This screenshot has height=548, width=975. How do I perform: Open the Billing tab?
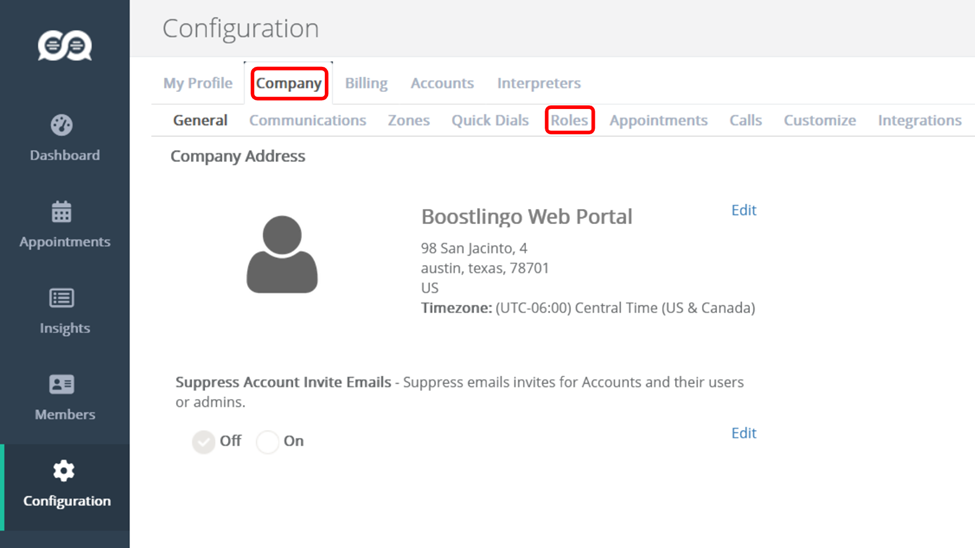pyautogui.click(x=366, y=83)
